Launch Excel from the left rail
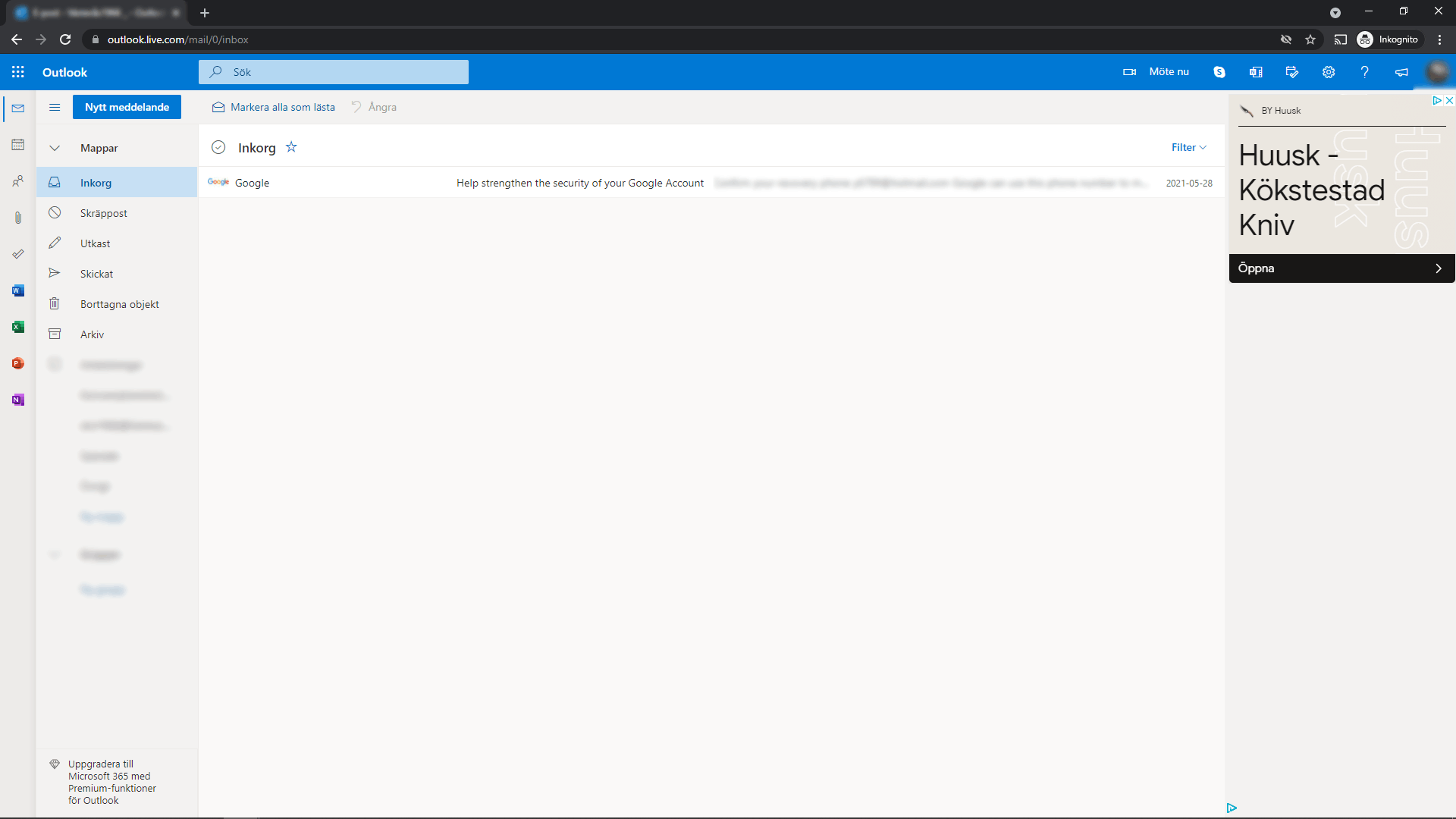1456x819 pixels. (18, 327)
